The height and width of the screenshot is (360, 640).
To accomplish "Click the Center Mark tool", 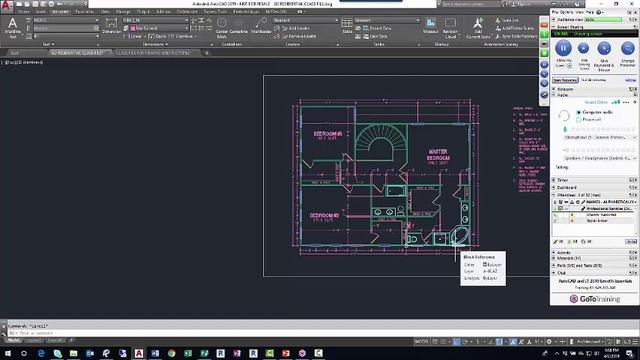I will click(x=222, y=28).
